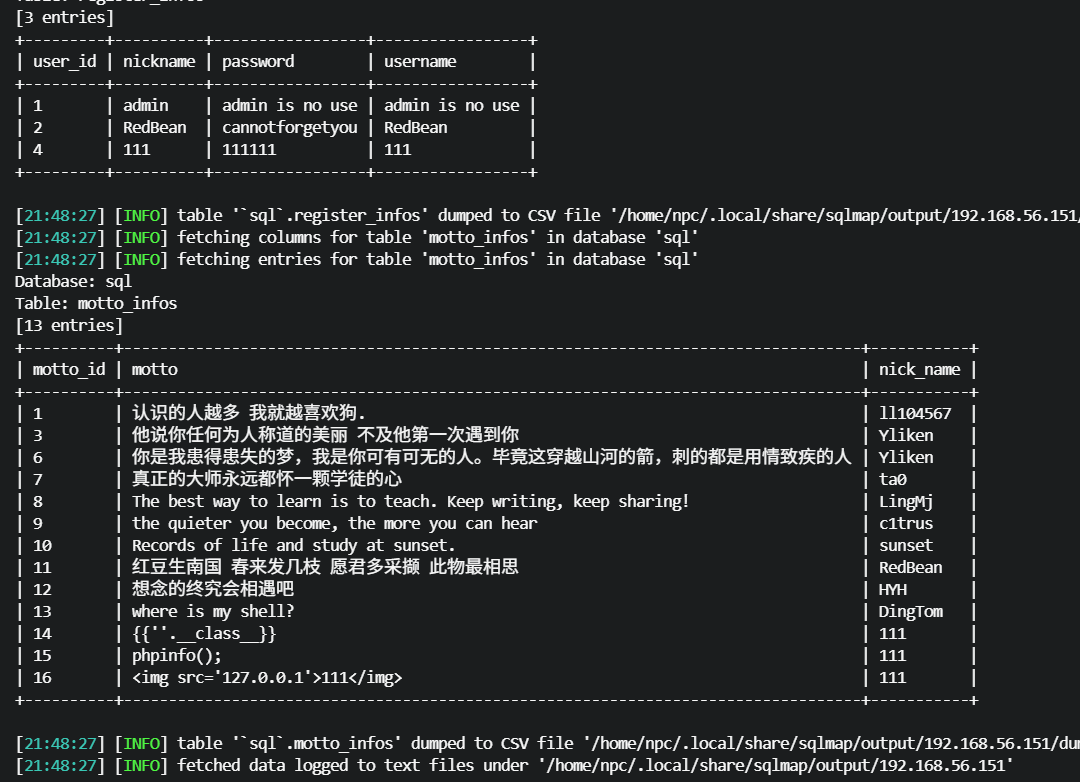The width and height of the screenshot is (1080, 782).
Task: Click the 'LingMj' nick name entry
Action: (906, 502)
